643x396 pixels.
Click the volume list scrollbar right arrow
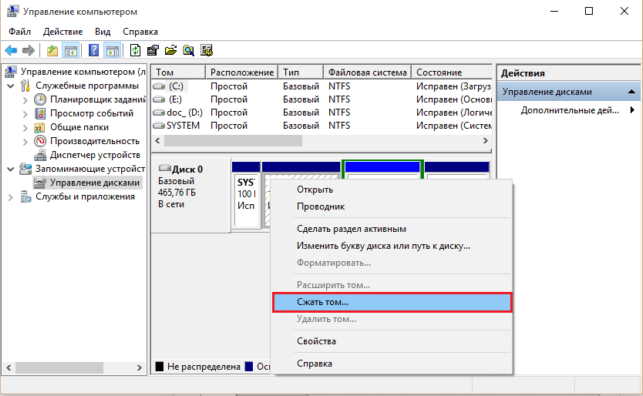pyautogui.click(x=485, y=141)
